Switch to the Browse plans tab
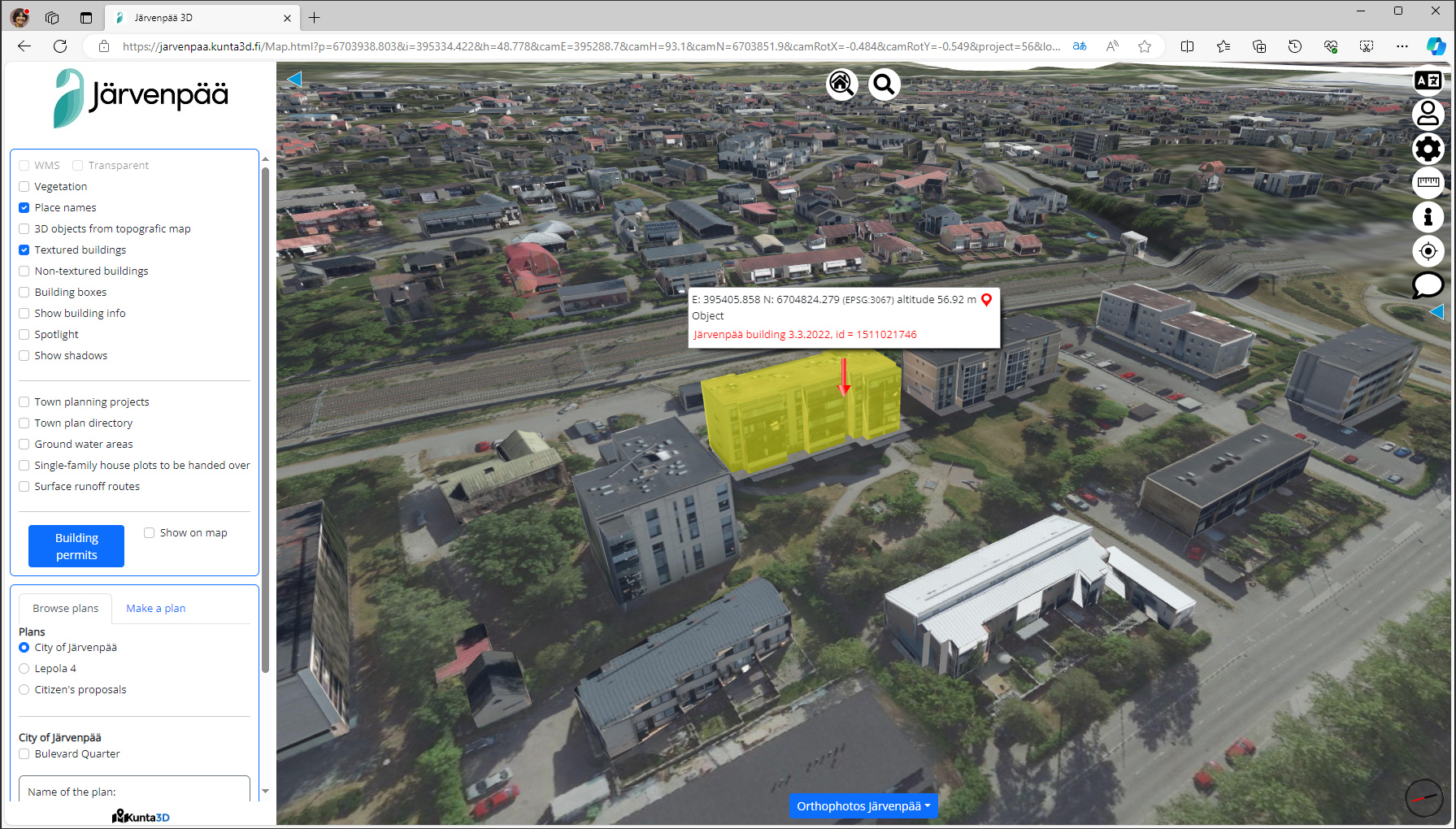The width and height of the screenshot is (1456, 829). click(x=65, y=608)
